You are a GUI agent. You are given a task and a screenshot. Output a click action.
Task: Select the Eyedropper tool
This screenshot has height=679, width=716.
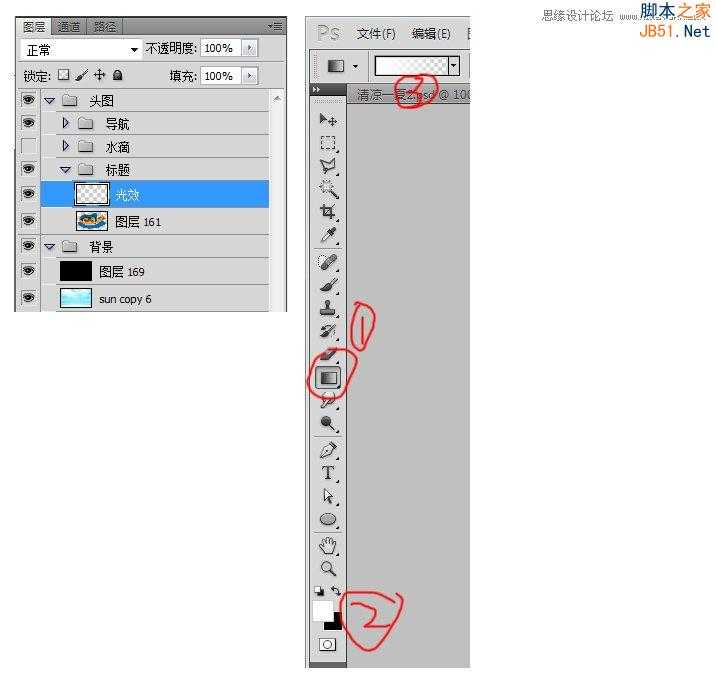328,235
